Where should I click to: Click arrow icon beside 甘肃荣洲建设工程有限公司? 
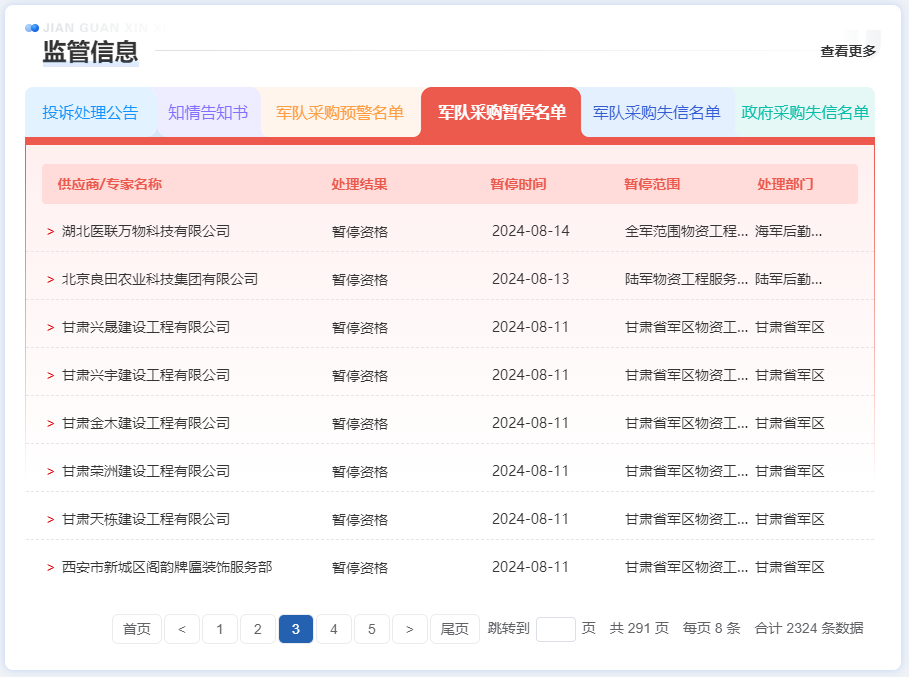click(x=50, y=472)
